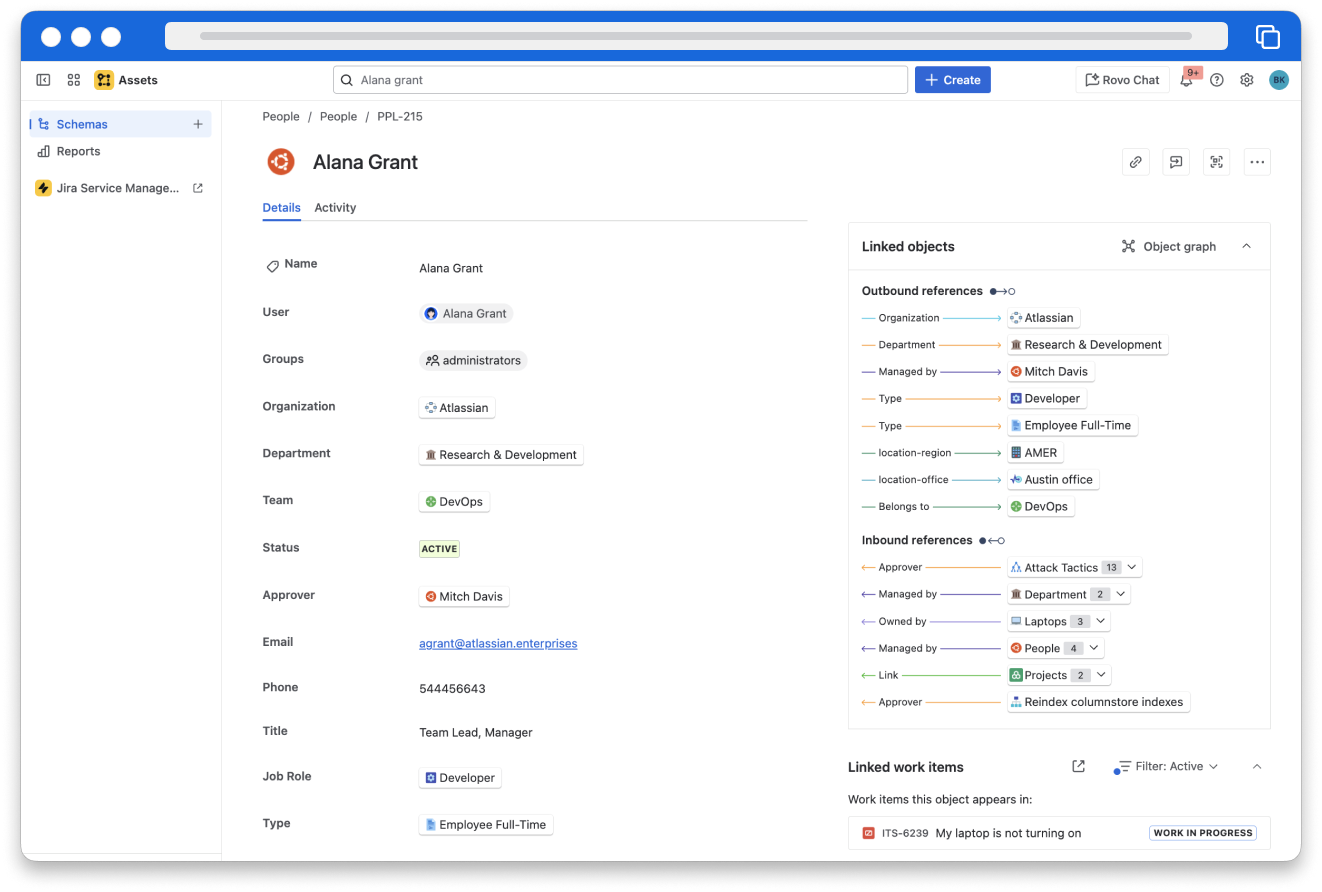Open the Object graph view
The width and height of the screenshot is (1322, 892).
(1168, 246)
